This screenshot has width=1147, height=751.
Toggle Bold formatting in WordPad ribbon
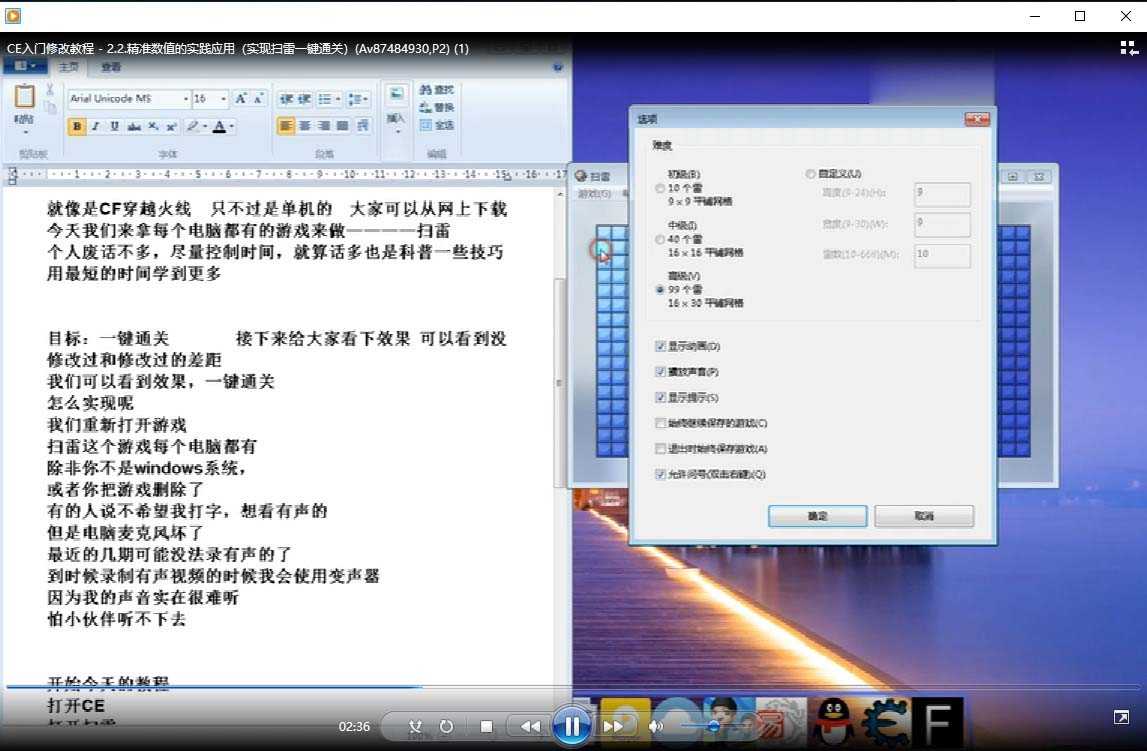coord(77,127)
